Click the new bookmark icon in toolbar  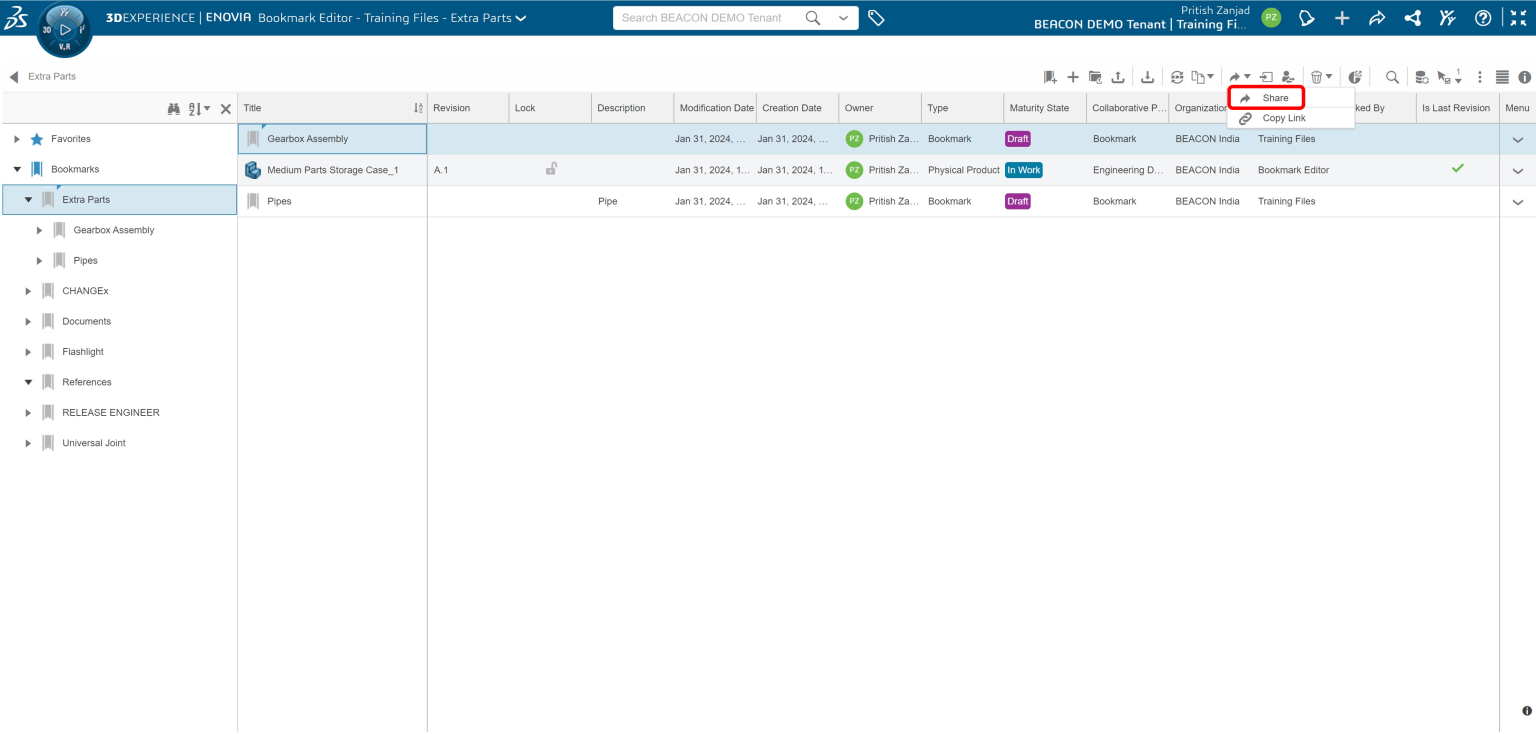[1050, 77]
